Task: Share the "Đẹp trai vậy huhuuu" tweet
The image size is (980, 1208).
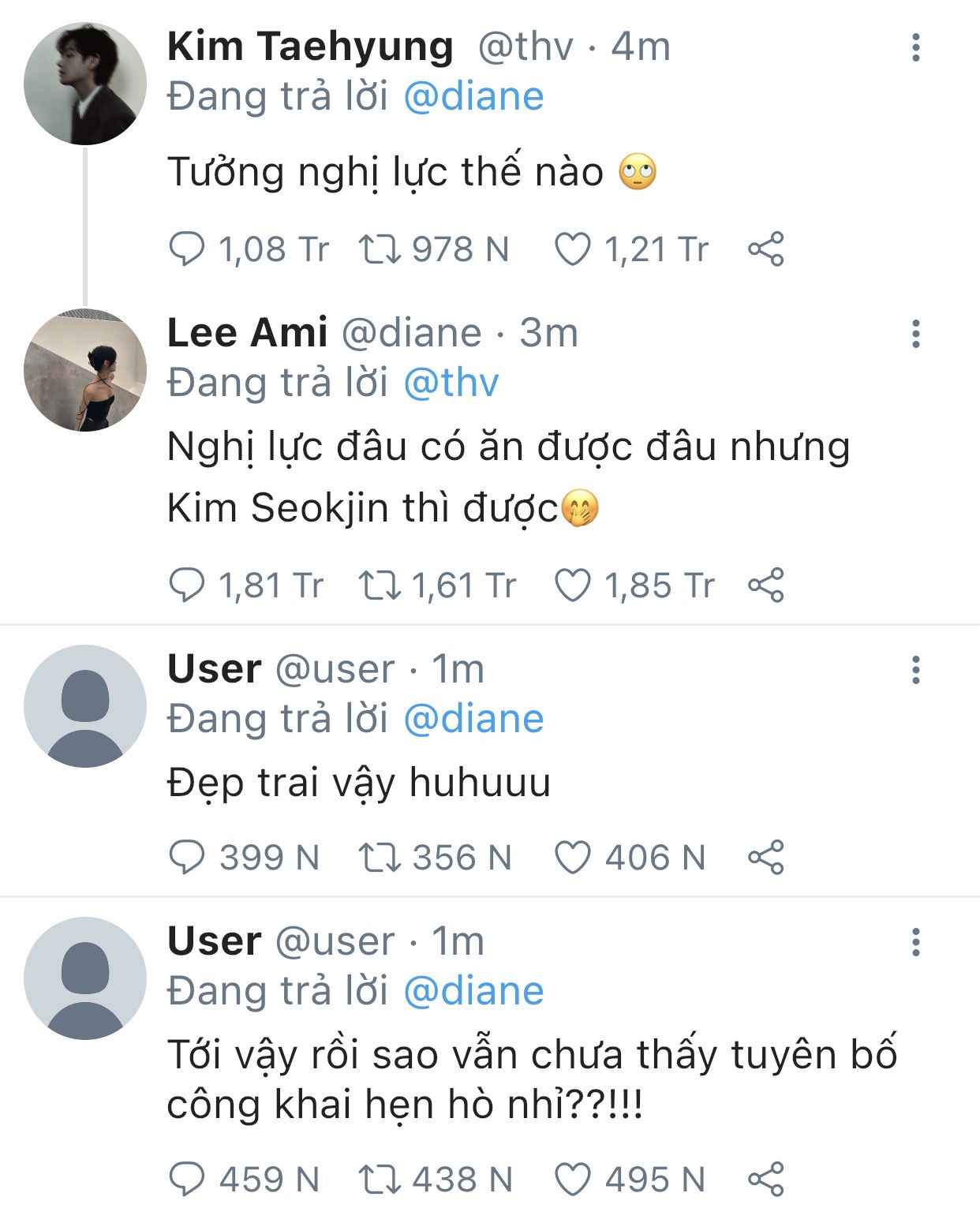Action: pos(765,858)
